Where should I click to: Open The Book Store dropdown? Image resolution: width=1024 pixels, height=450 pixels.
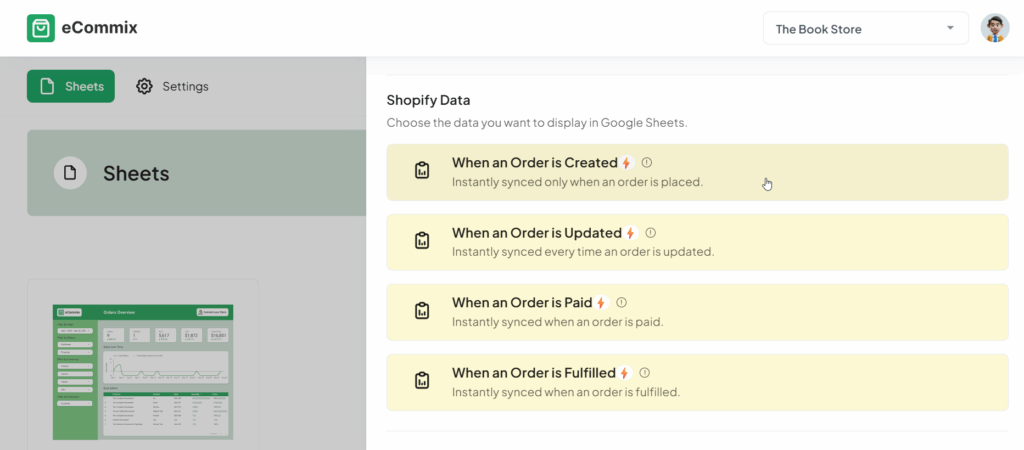tap(866, 29)
